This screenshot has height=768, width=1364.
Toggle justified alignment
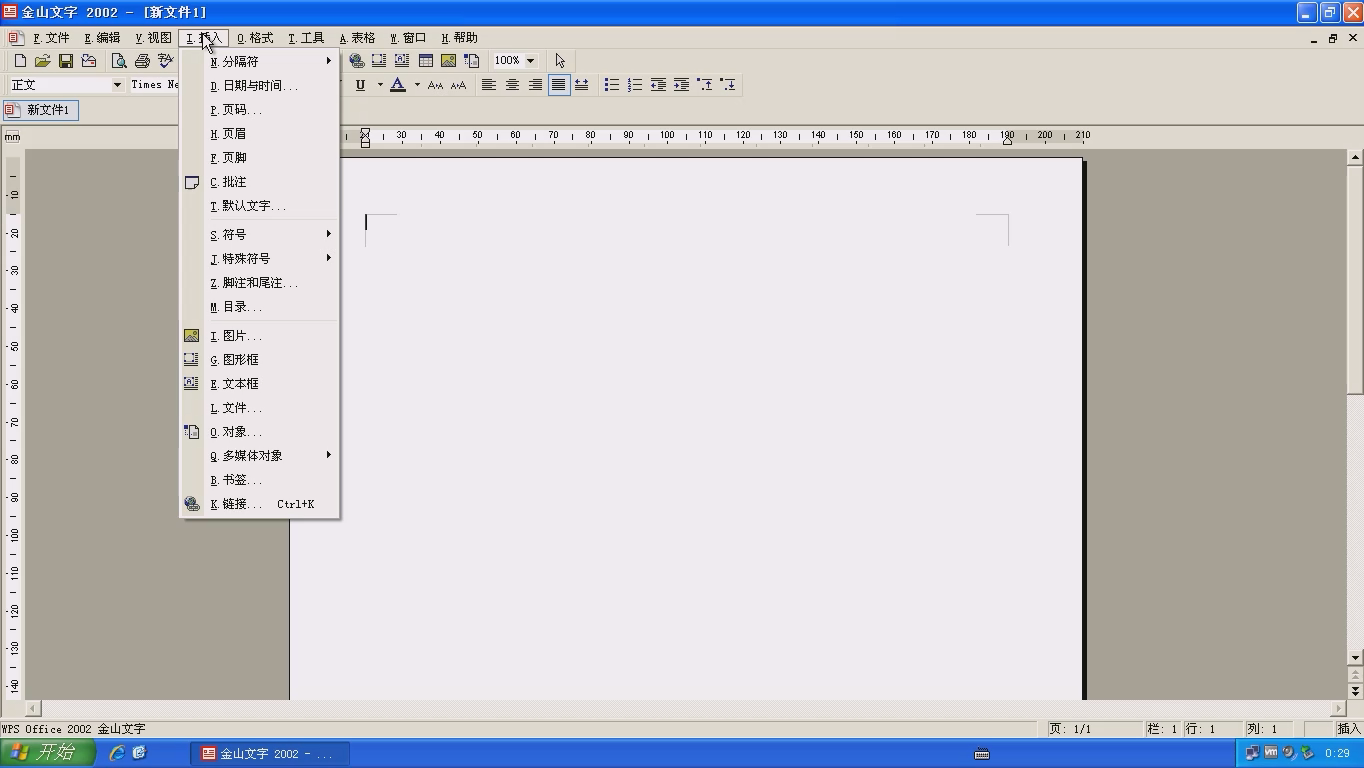pos(558,85)
